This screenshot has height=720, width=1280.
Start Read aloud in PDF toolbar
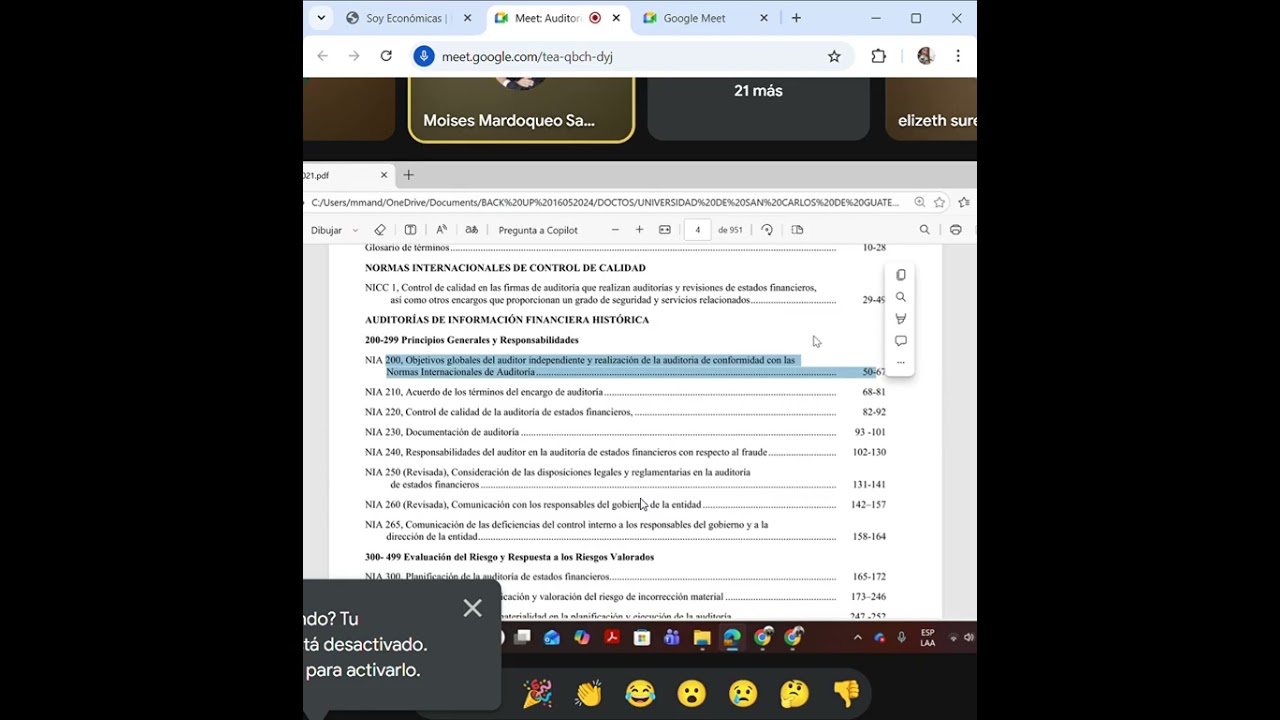pyautogui.click(x=441, y=230)
